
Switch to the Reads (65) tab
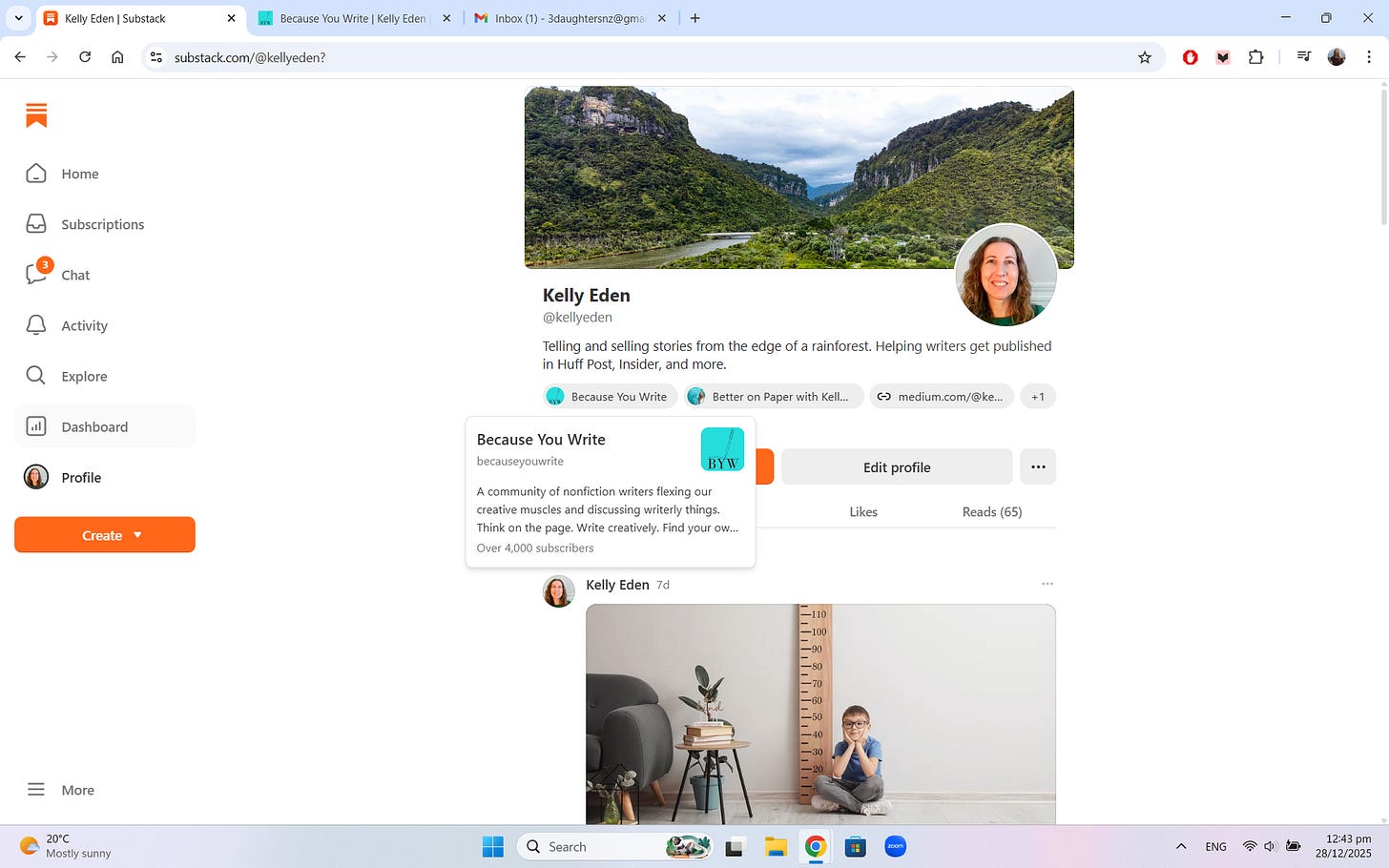pos(992,512)
